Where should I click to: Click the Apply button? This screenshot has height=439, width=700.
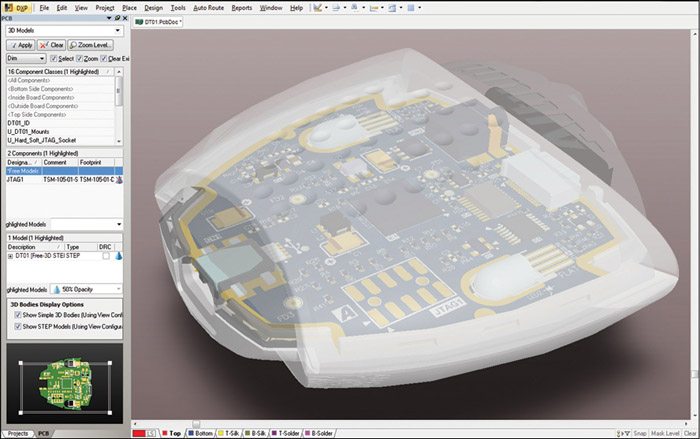pyautogui.click(x=21, y=45)
